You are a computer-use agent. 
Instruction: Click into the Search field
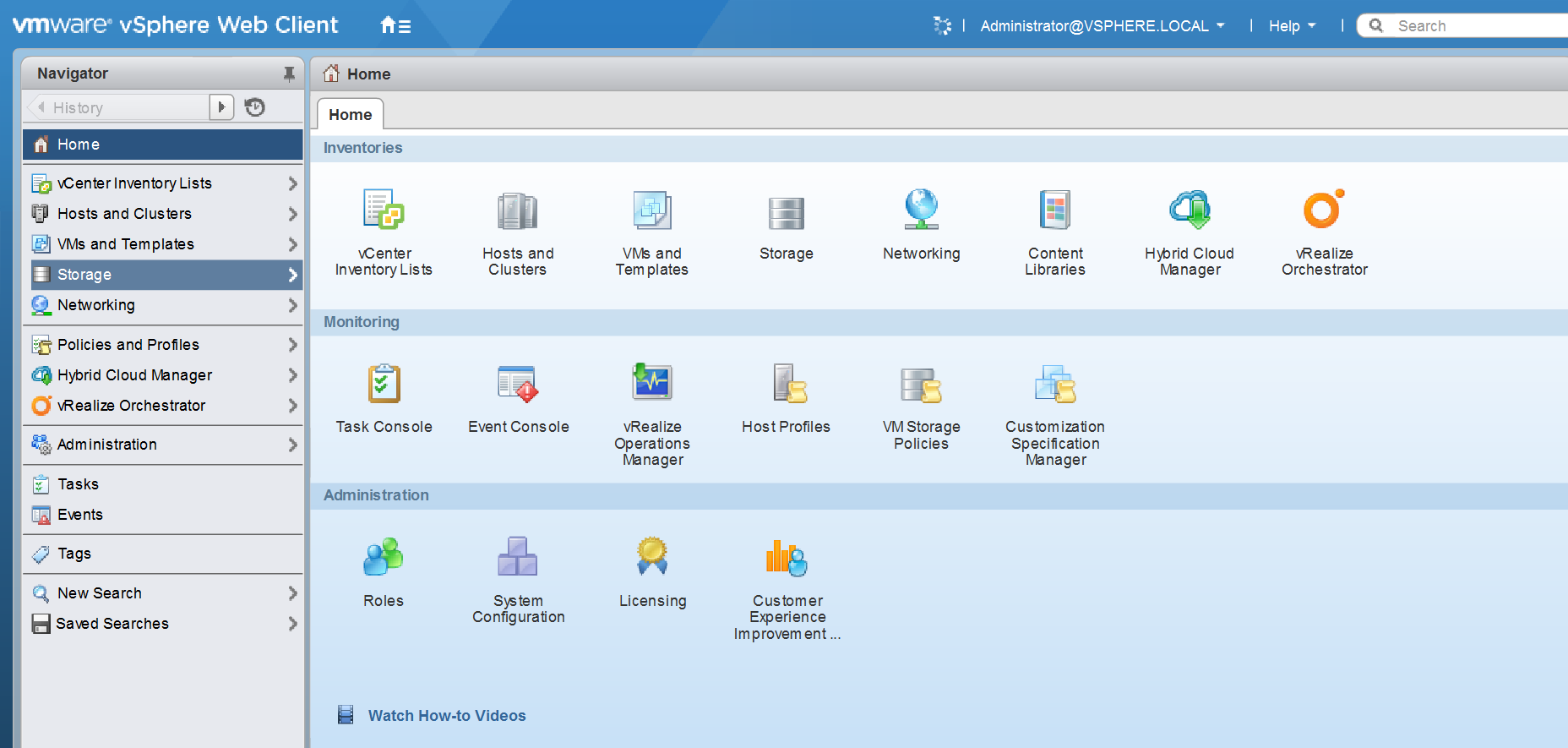[x=1470, y=26]
